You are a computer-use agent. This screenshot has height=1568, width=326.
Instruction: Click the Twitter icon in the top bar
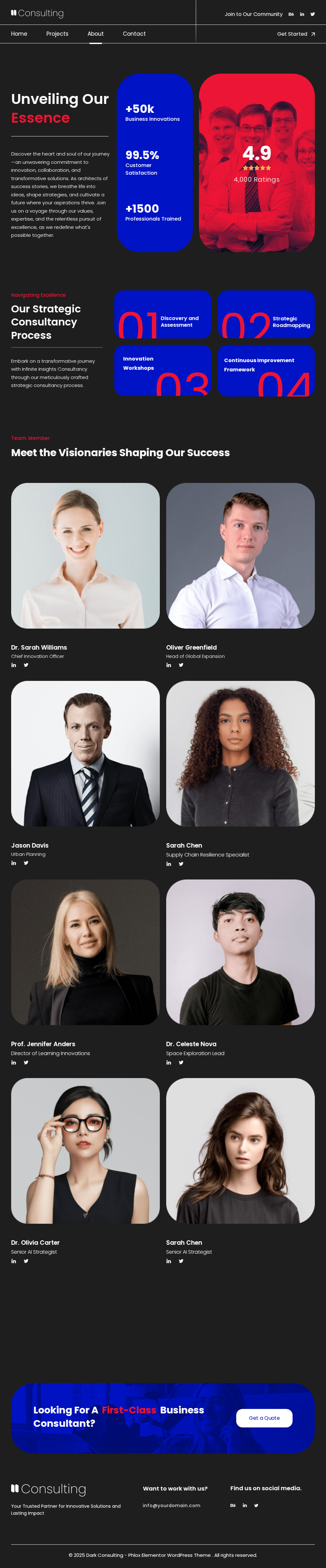click(x=313, y=14)
